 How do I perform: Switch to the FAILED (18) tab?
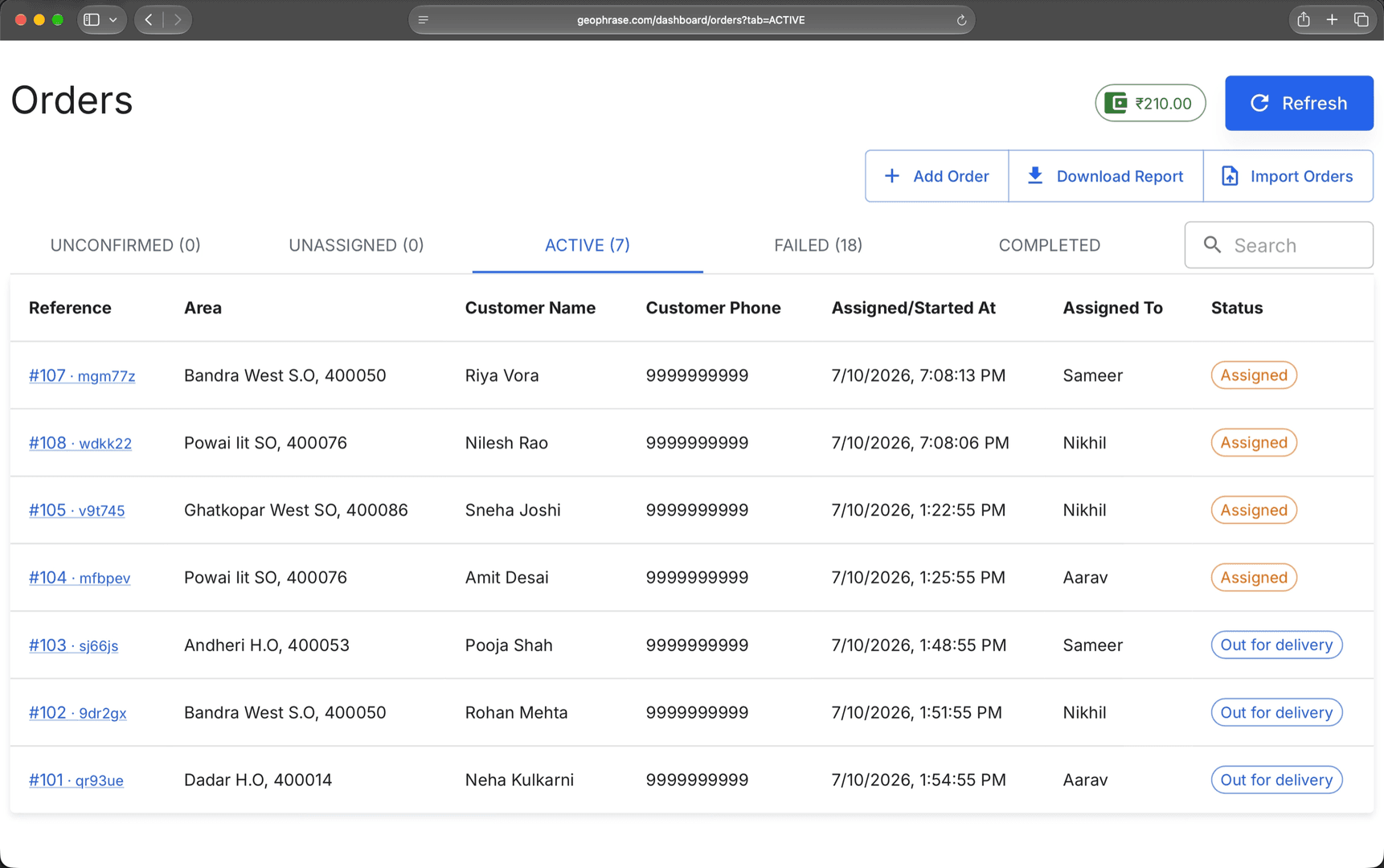(x=817, y=245)
